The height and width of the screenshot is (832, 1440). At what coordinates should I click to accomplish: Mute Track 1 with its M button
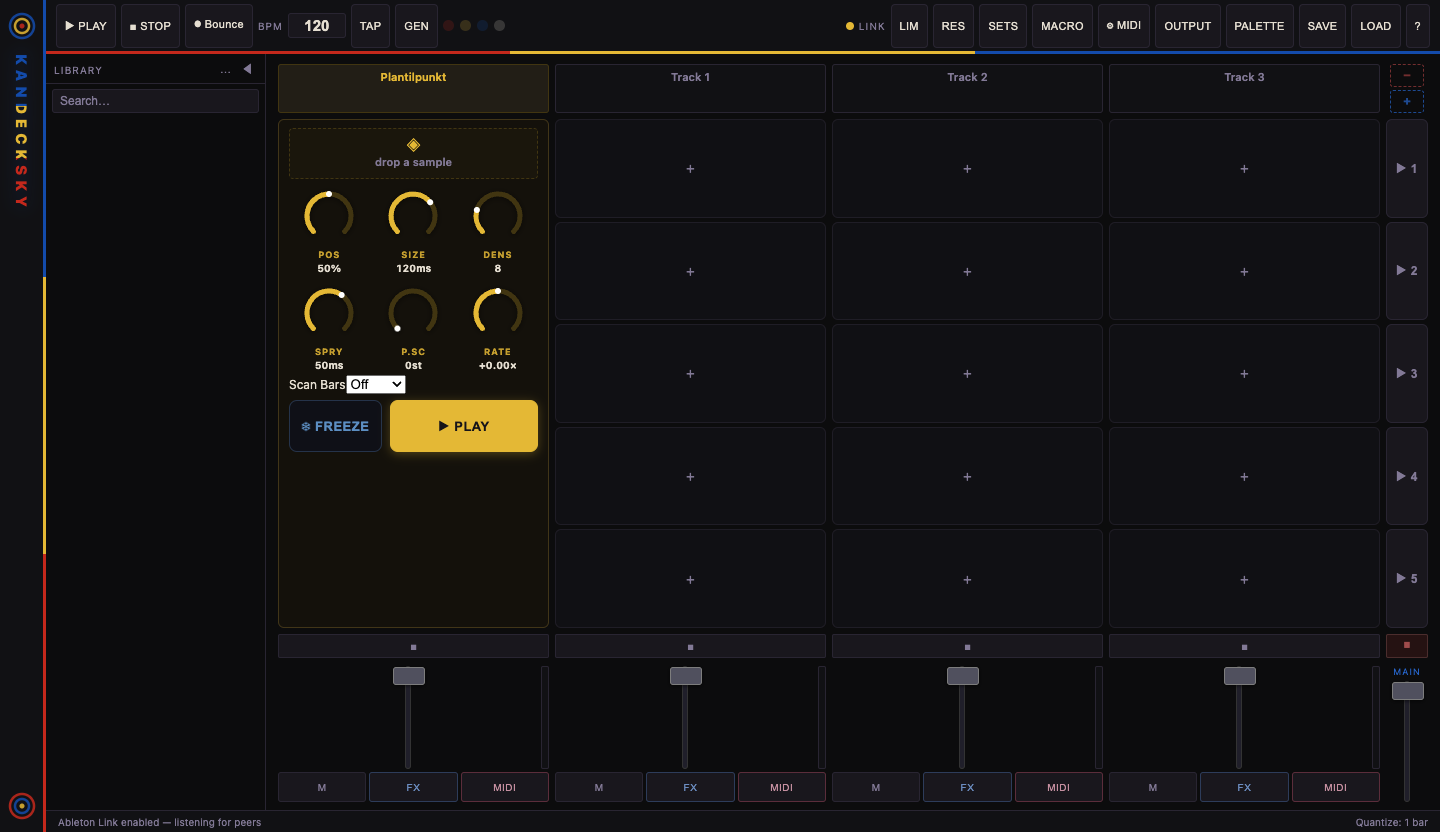599,787
